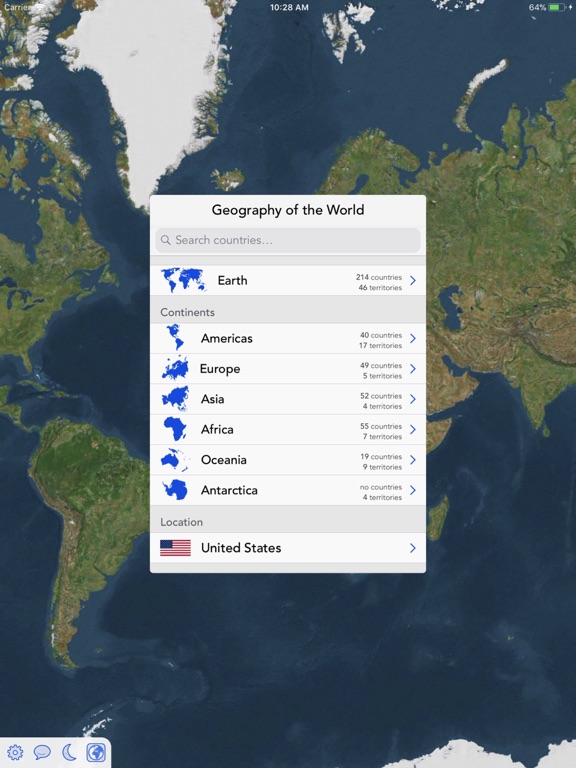Click the Asia continent silhouette icon
Screen dimensions: 576x768
pos(175,399)
